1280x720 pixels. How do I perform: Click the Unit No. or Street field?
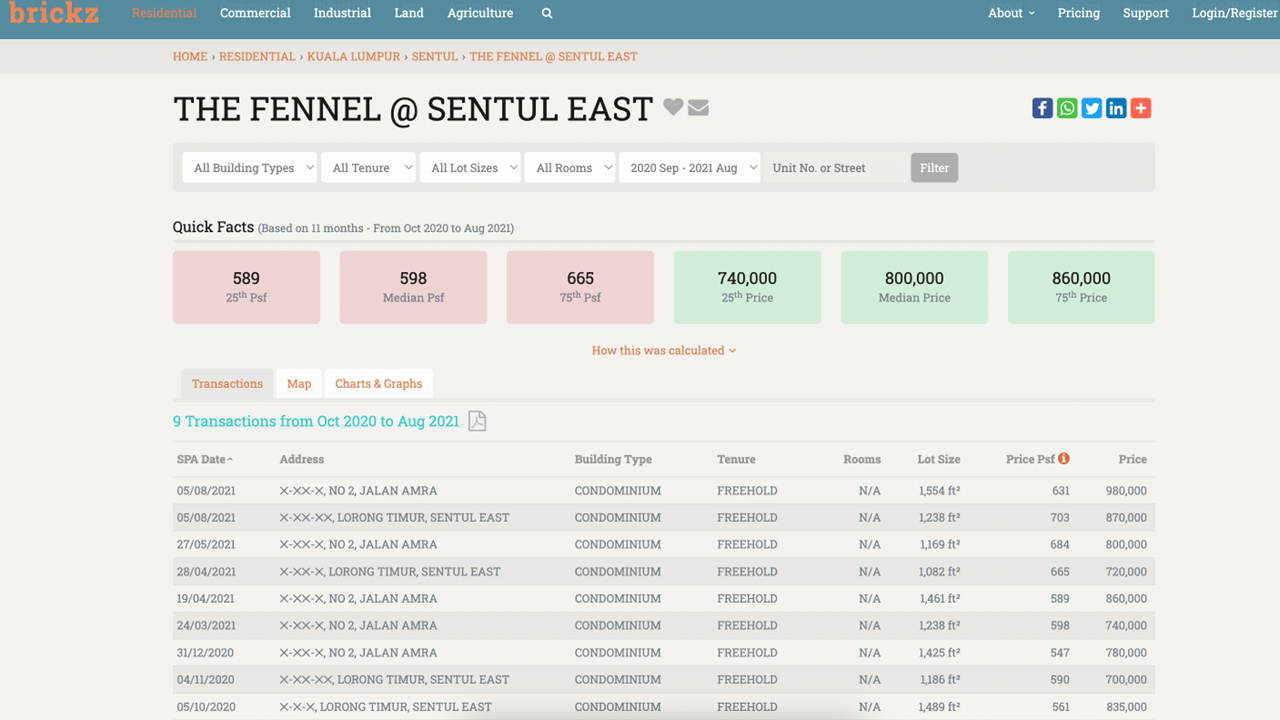(836, 168)
